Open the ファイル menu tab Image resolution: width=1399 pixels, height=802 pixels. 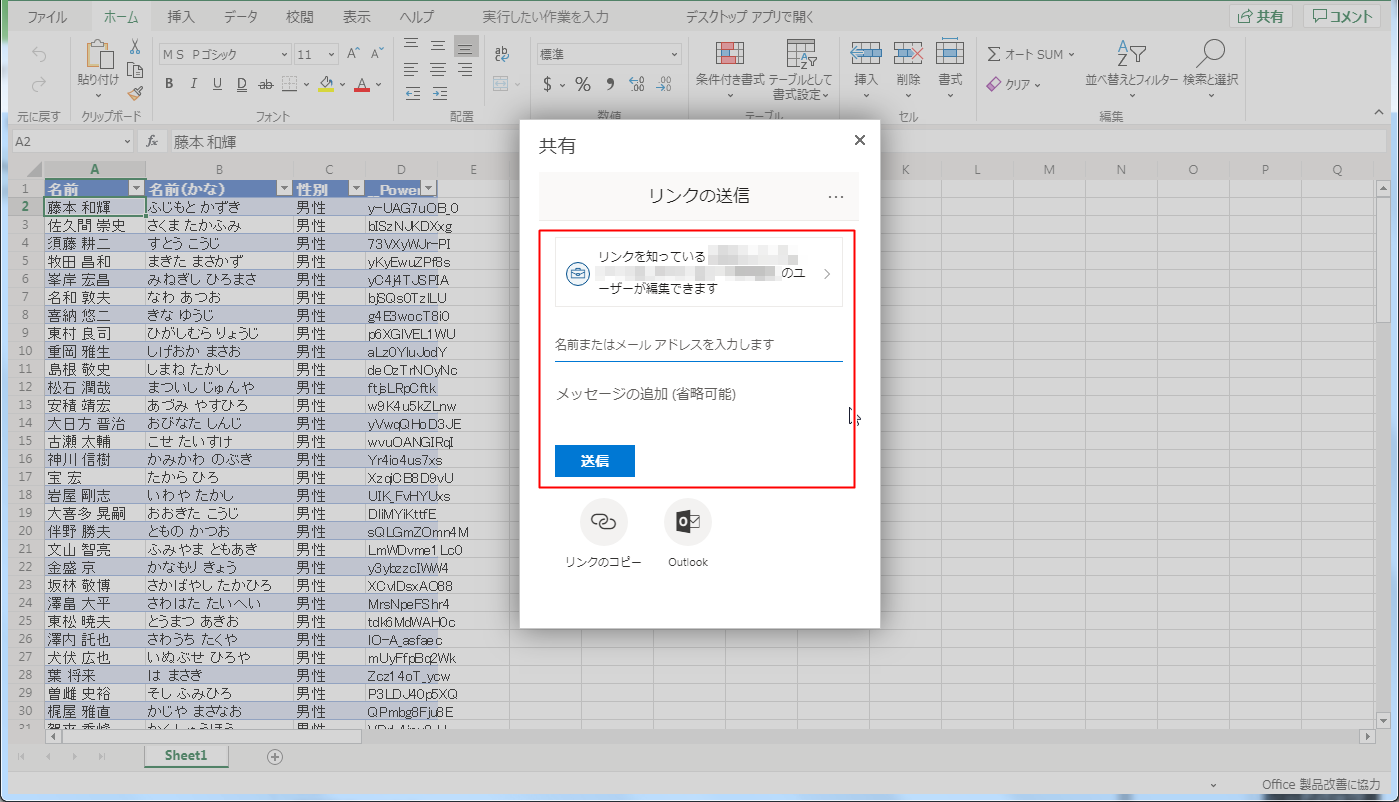point(47,17)
